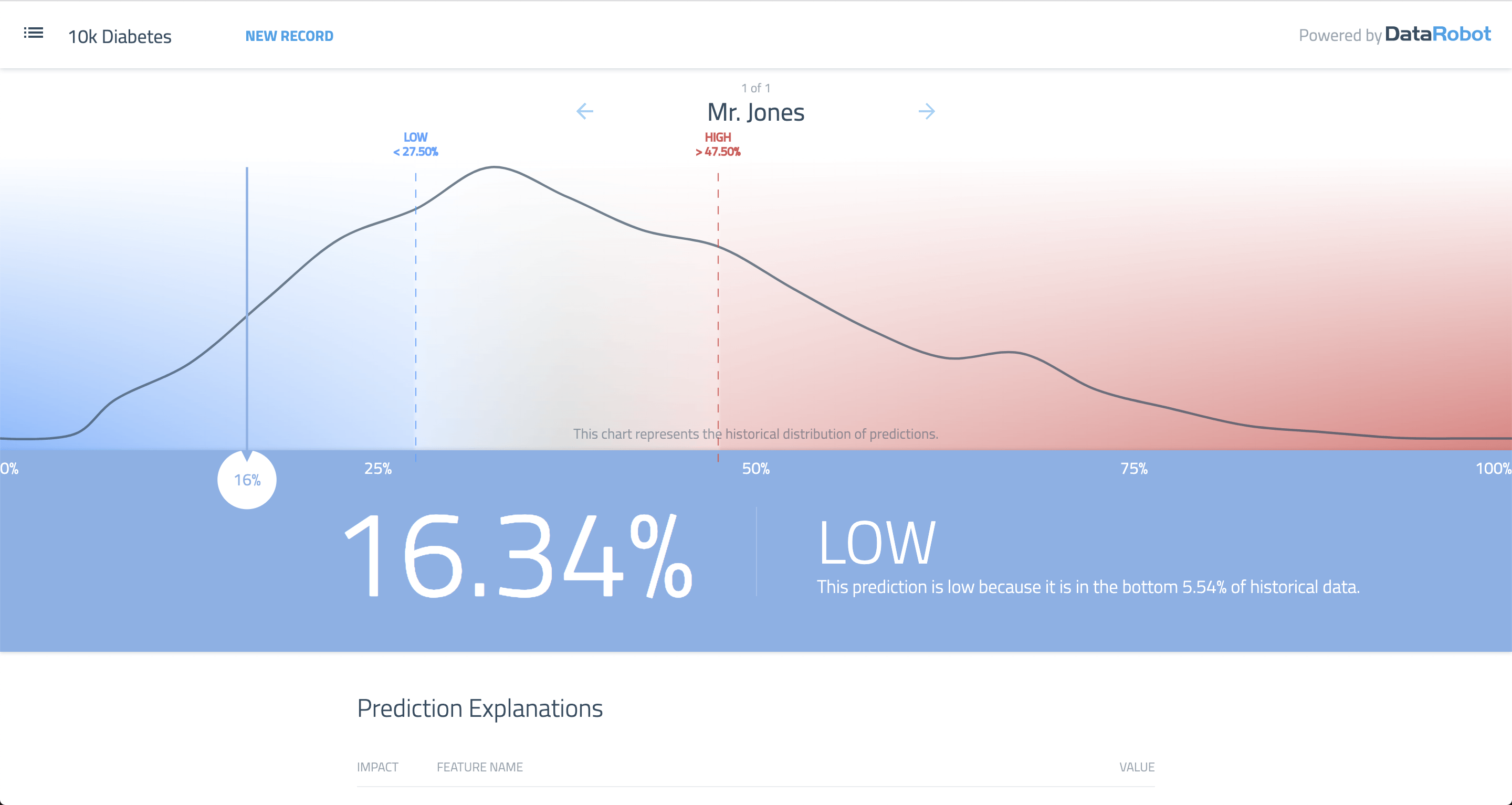
Task: Select the 10k Diabetes title
Action: pyautogui.click(x=120, y=36)
